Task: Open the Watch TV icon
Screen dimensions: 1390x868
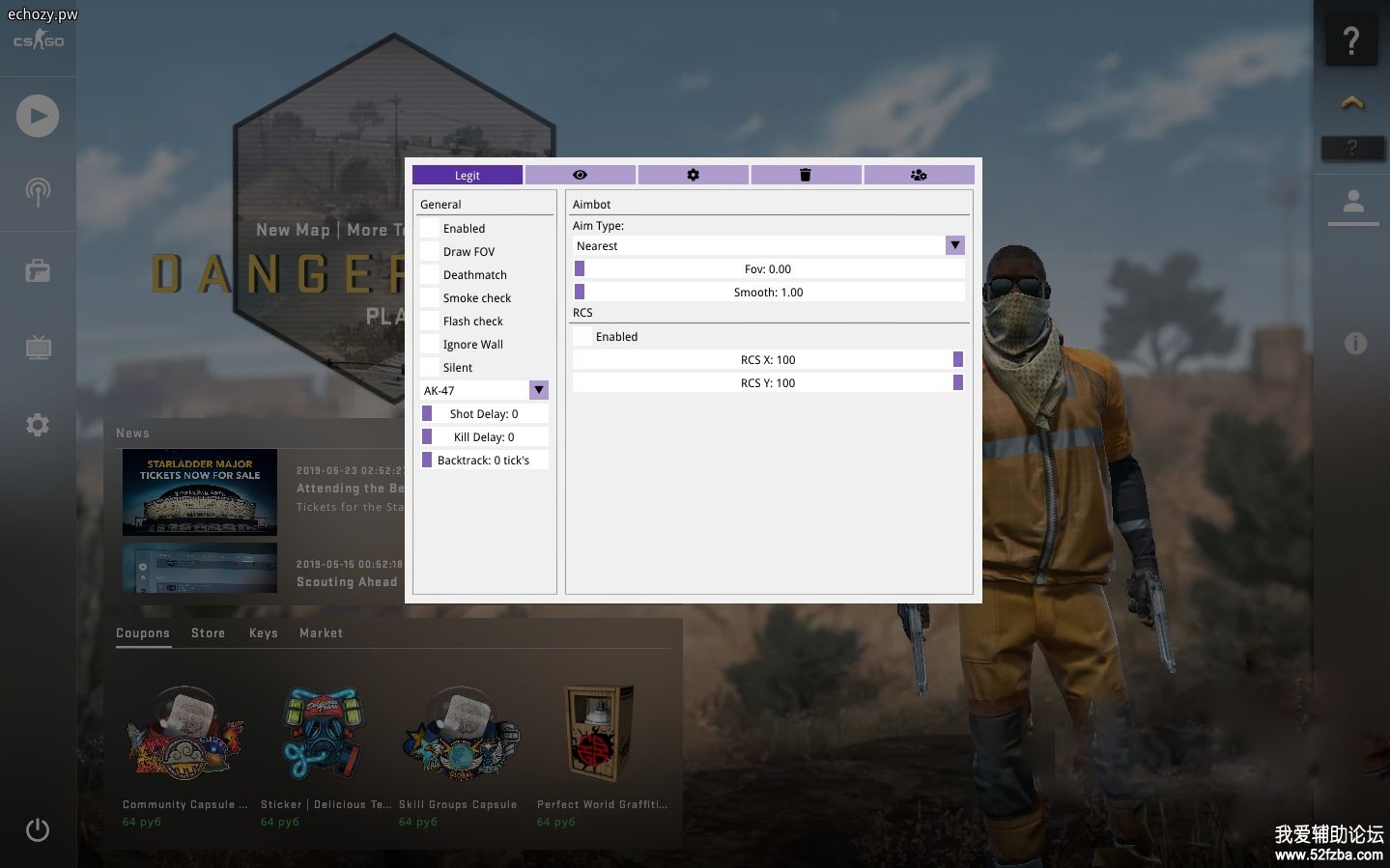Action: tap(38, 348)
